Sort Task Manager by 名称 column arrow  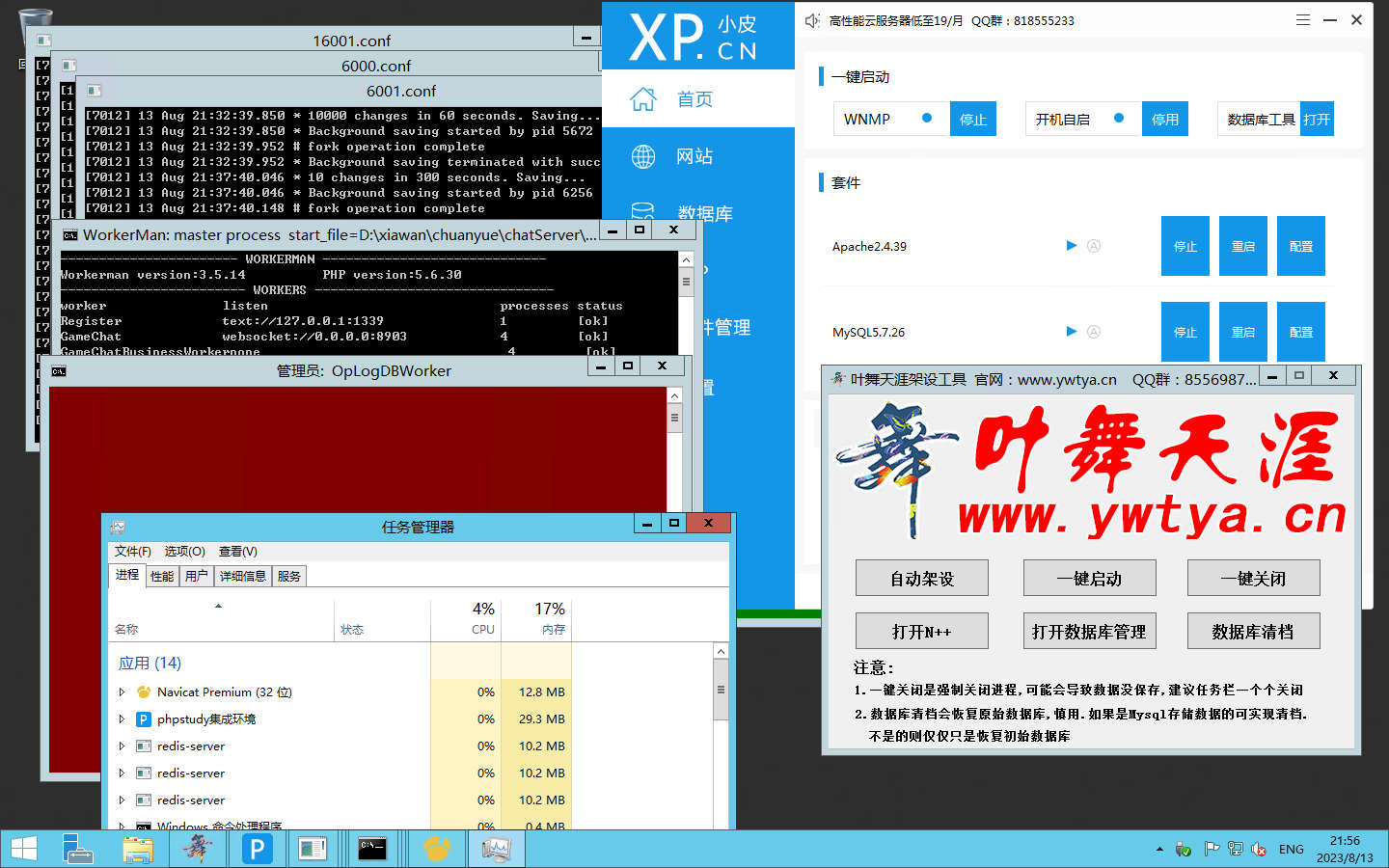pos(218,607)
